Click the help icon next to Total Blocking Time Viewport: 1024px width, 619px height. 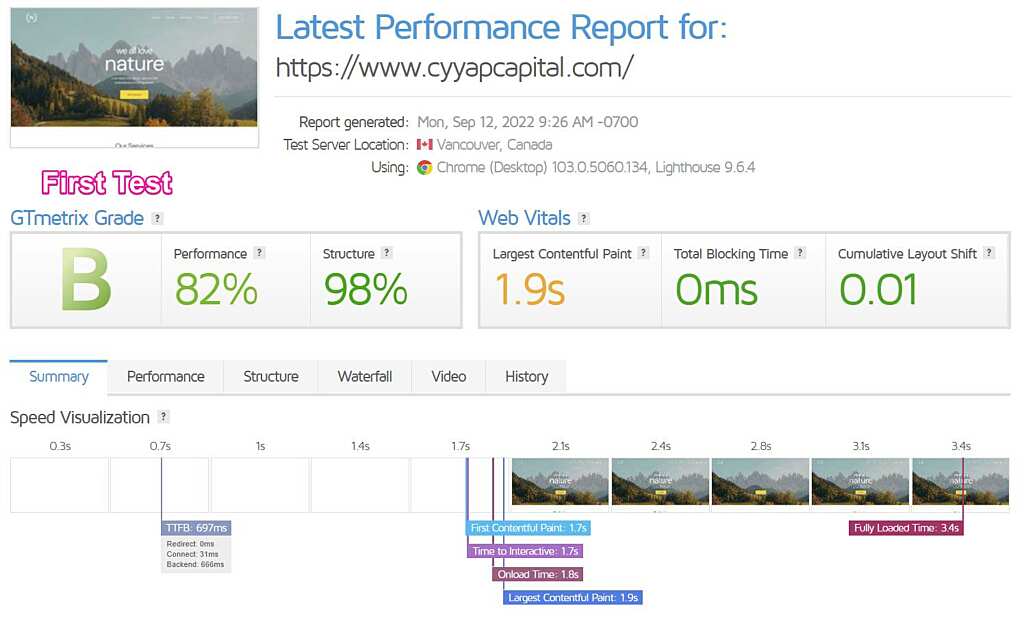point(800,253)
